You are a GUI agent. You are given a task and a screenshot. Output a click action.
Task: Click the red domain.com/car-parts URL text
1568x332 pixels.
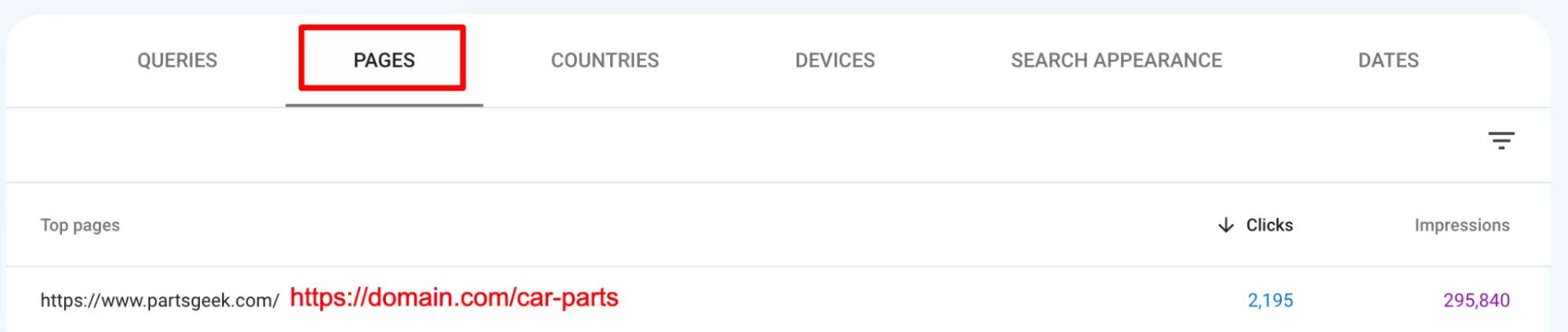(454, 298)
